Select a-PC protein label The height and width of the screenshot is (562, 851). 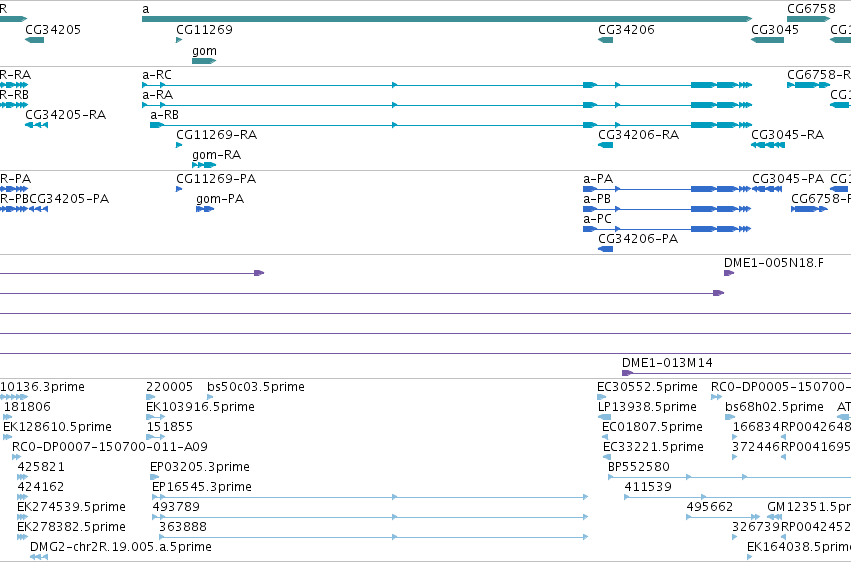[598, 219]
